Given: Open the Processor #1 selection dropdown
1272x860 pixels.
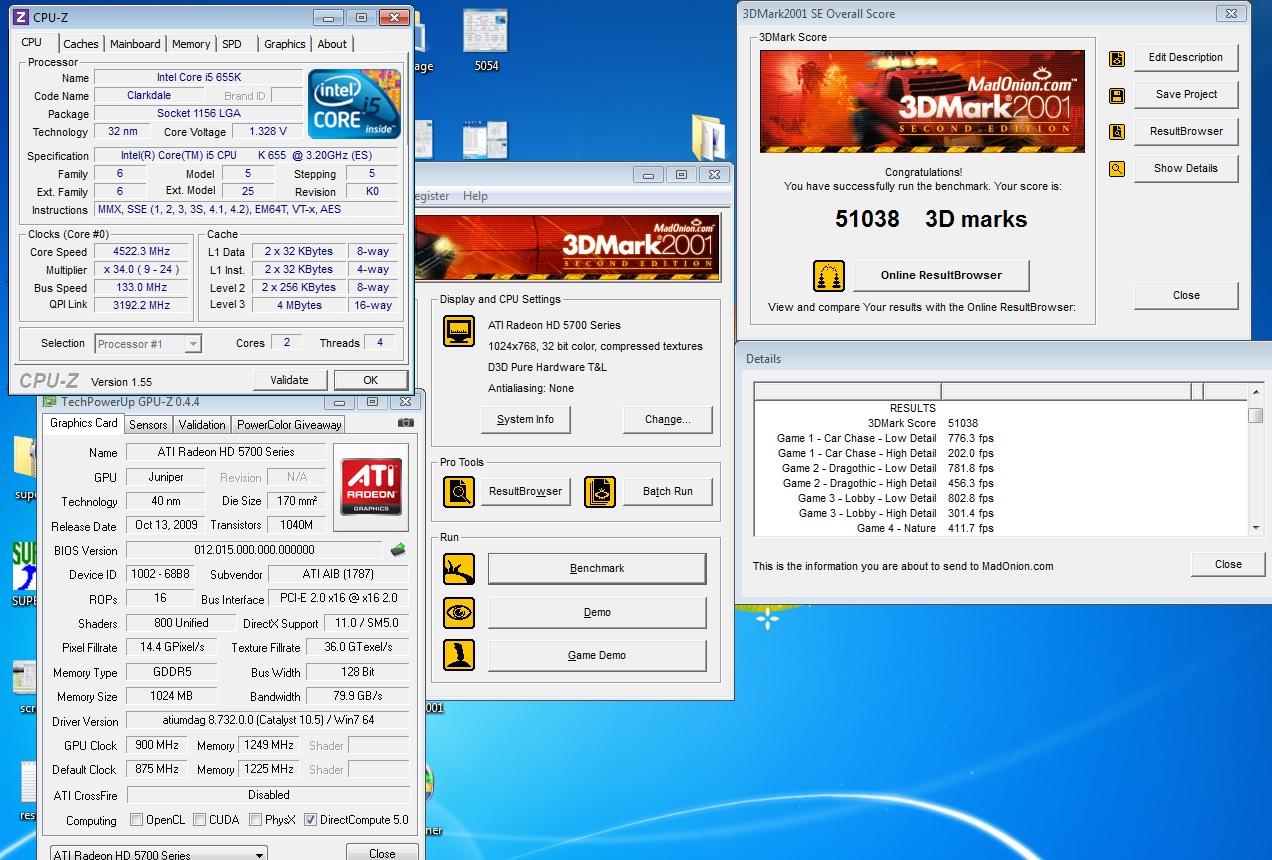Looking at the screenshot, I should (148, 344).
